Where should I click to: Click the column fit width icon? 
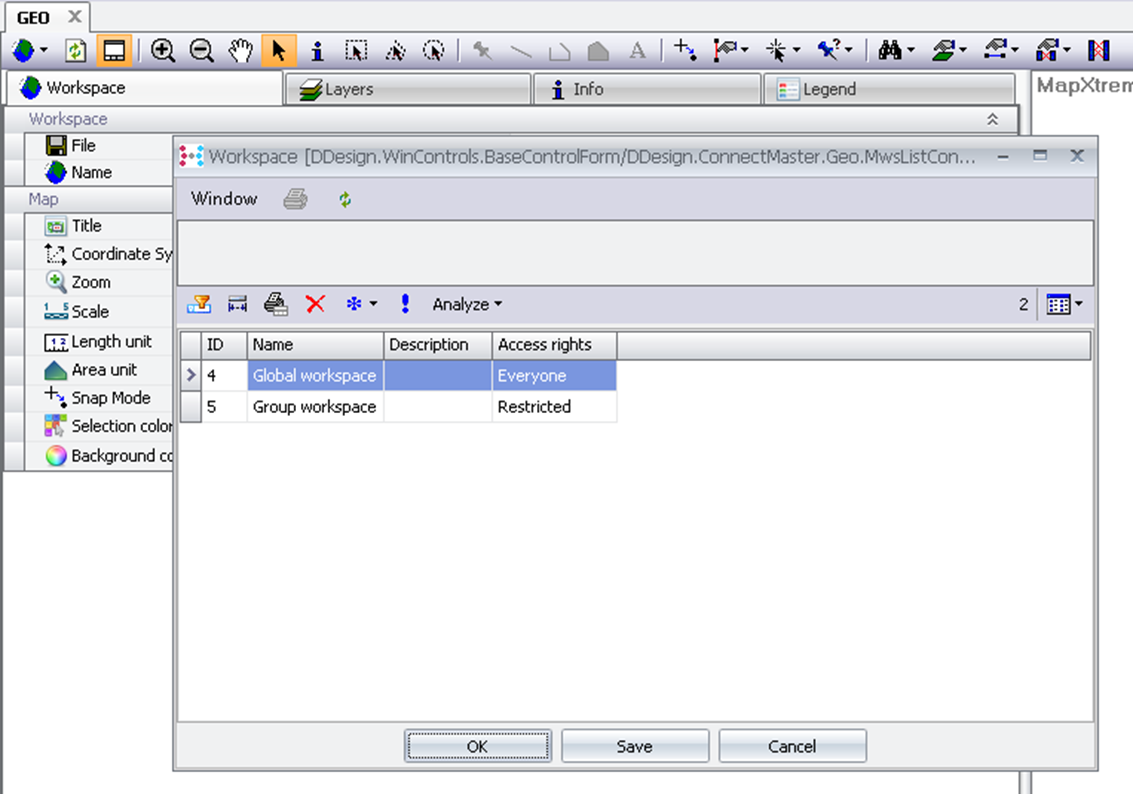point(237,304)
